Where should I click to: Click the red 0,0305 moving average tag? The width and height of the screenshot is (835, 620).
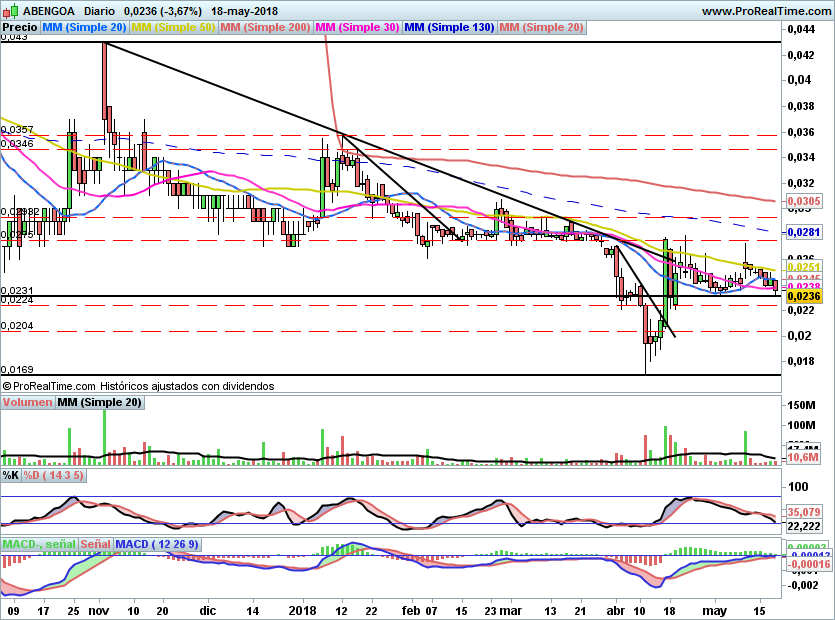(805, 201)
